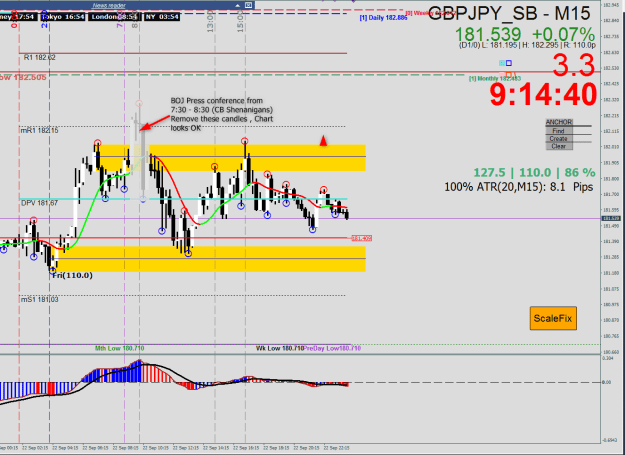
Task: Select the 15:00 vertical time marker label
Action: pyautogui.click(x=240, y=22)
